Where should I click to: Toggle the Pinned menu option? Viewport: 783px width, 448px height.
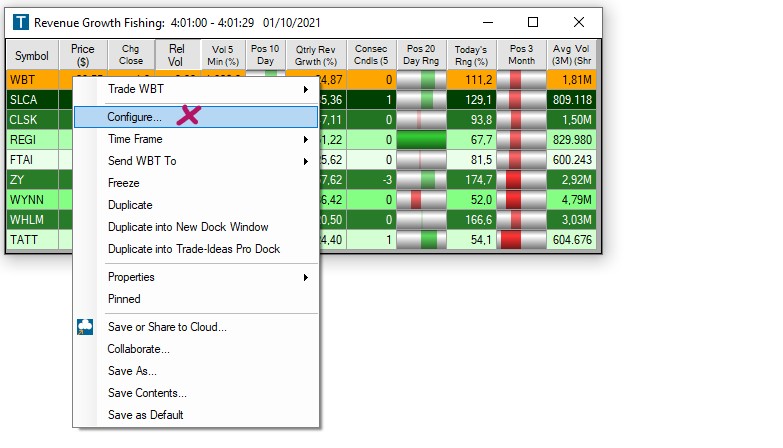pyautogui.click(x=124, y=299)
